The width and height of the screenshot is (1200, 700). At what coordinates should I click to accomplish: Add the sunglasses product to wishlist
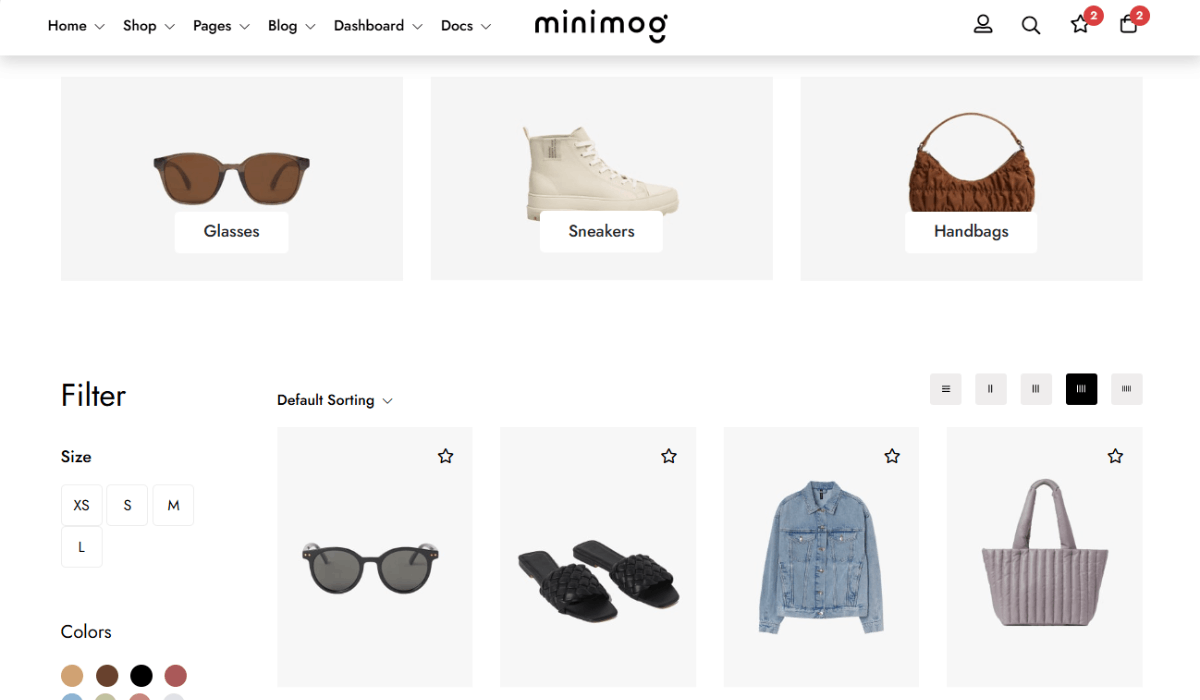(446, 456)
